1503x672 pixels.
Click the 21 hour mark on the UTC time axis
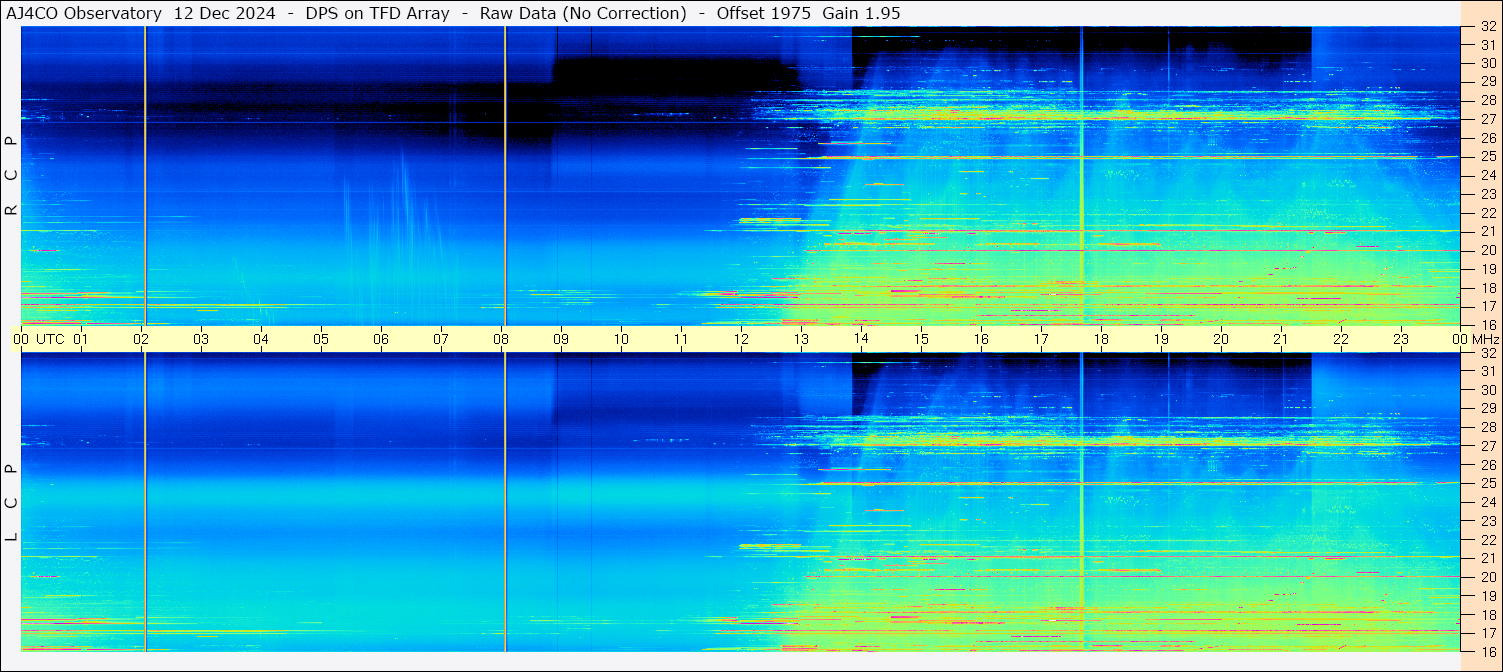(x=1281, y=339)
